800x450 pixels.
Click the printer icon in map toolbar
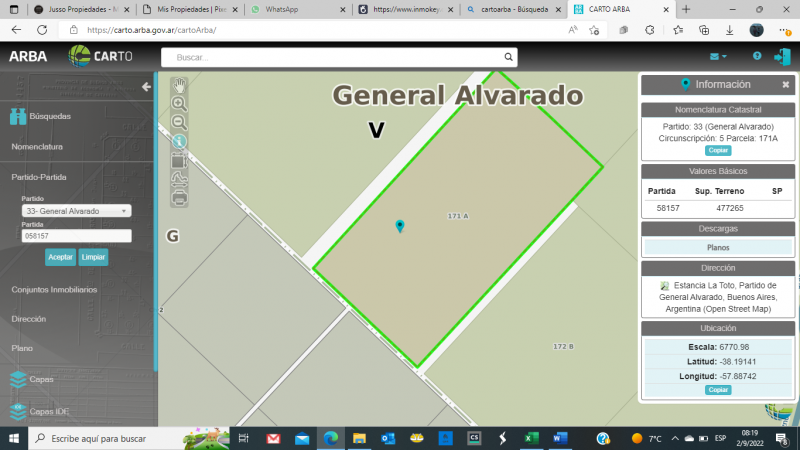[179, 198]
